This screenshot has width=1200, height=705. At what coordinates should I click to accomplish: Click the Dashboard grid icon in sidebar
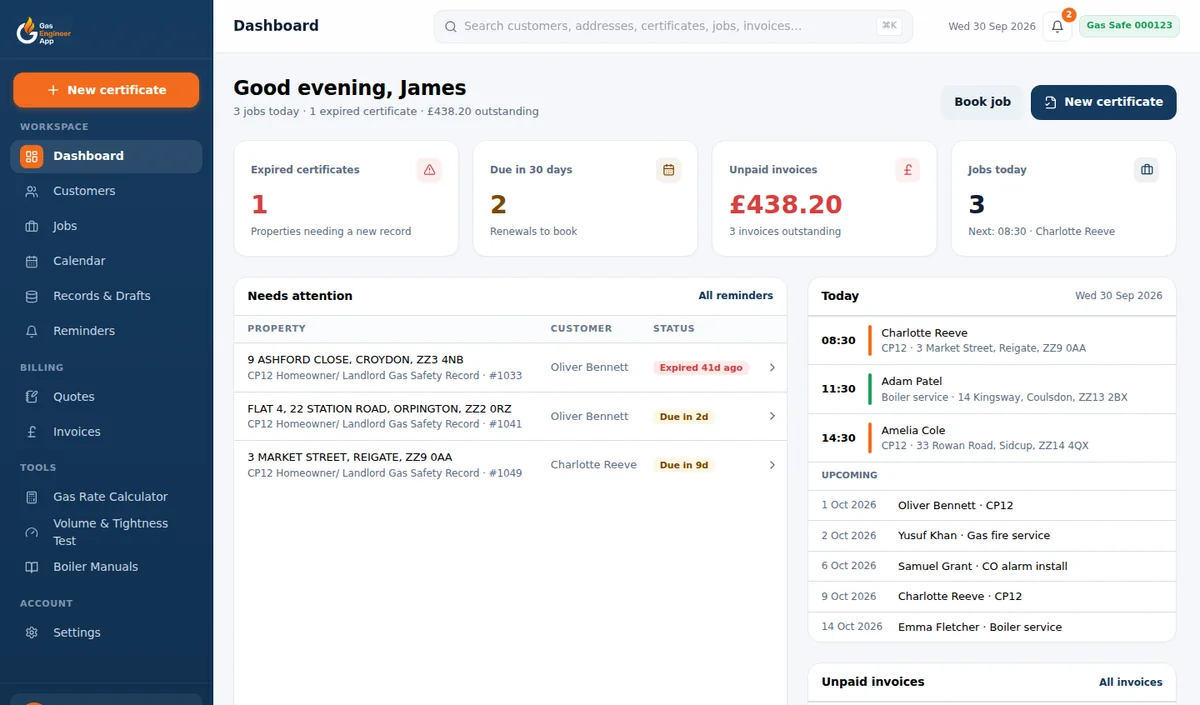click(32, 156)
